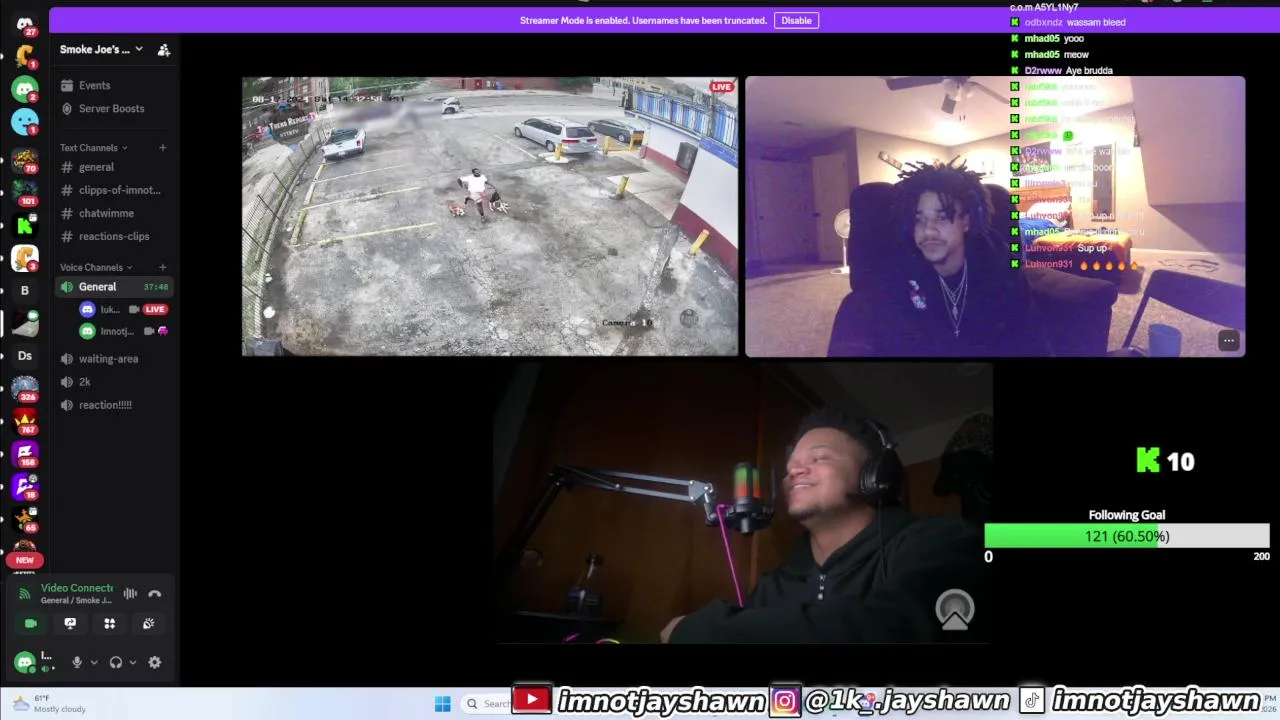This screenshot has height=720, width=1280.
Task: Open the crown server icon with badge 767
Action: coord(25,421)
